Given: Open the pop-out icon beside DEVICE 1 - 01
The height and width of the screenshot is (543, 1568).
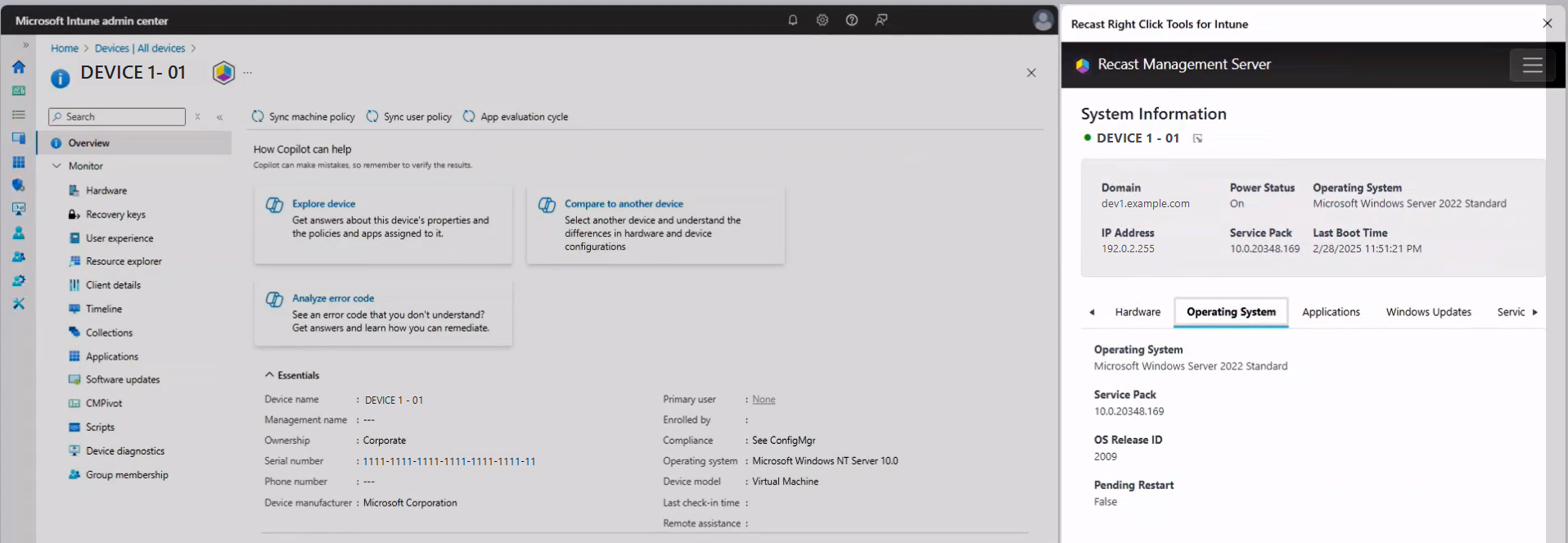Looking at the screenshot, I should pos(1197,138).
